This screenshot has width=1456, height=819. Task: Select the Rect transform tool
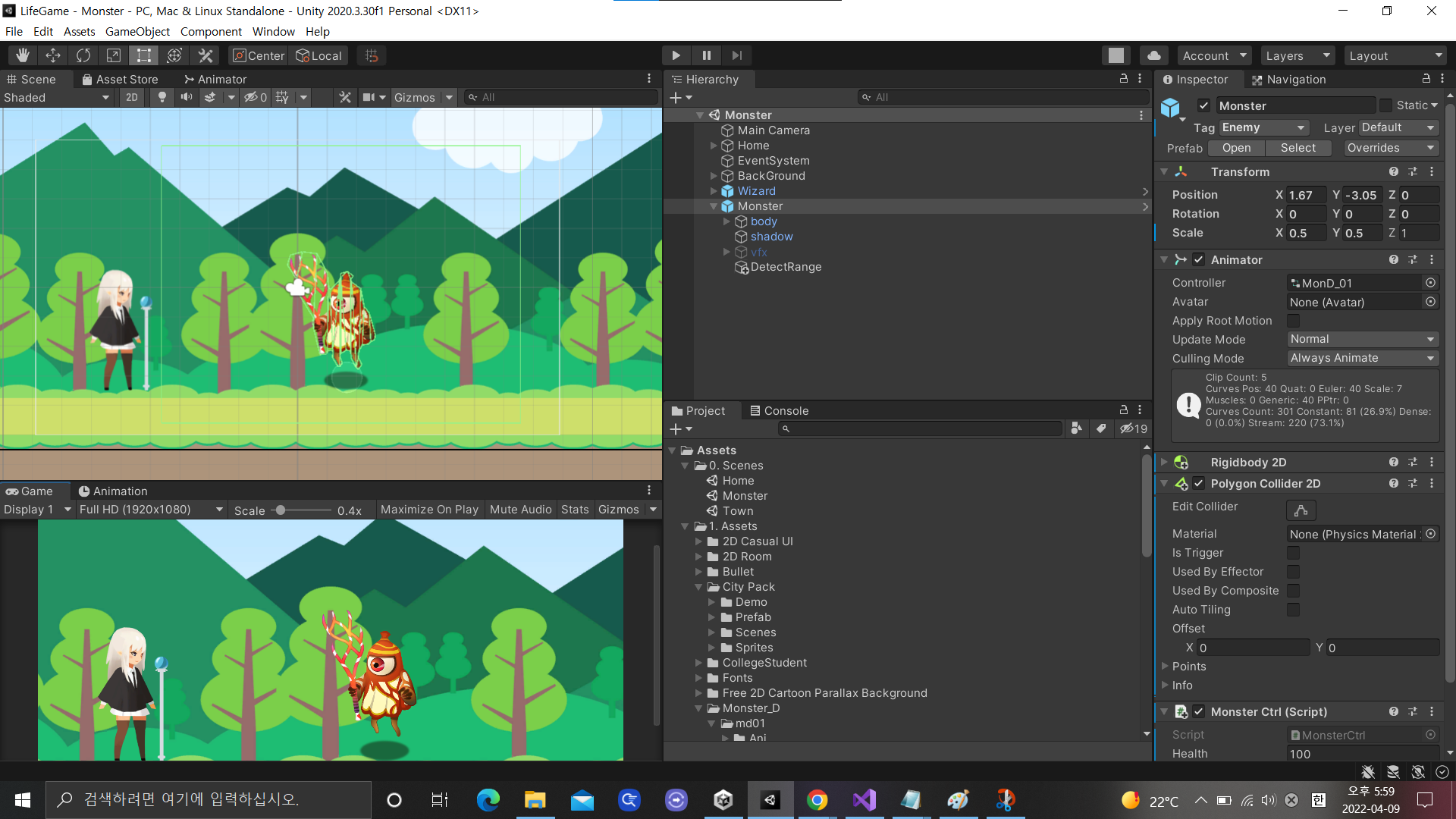click(143, 55)
